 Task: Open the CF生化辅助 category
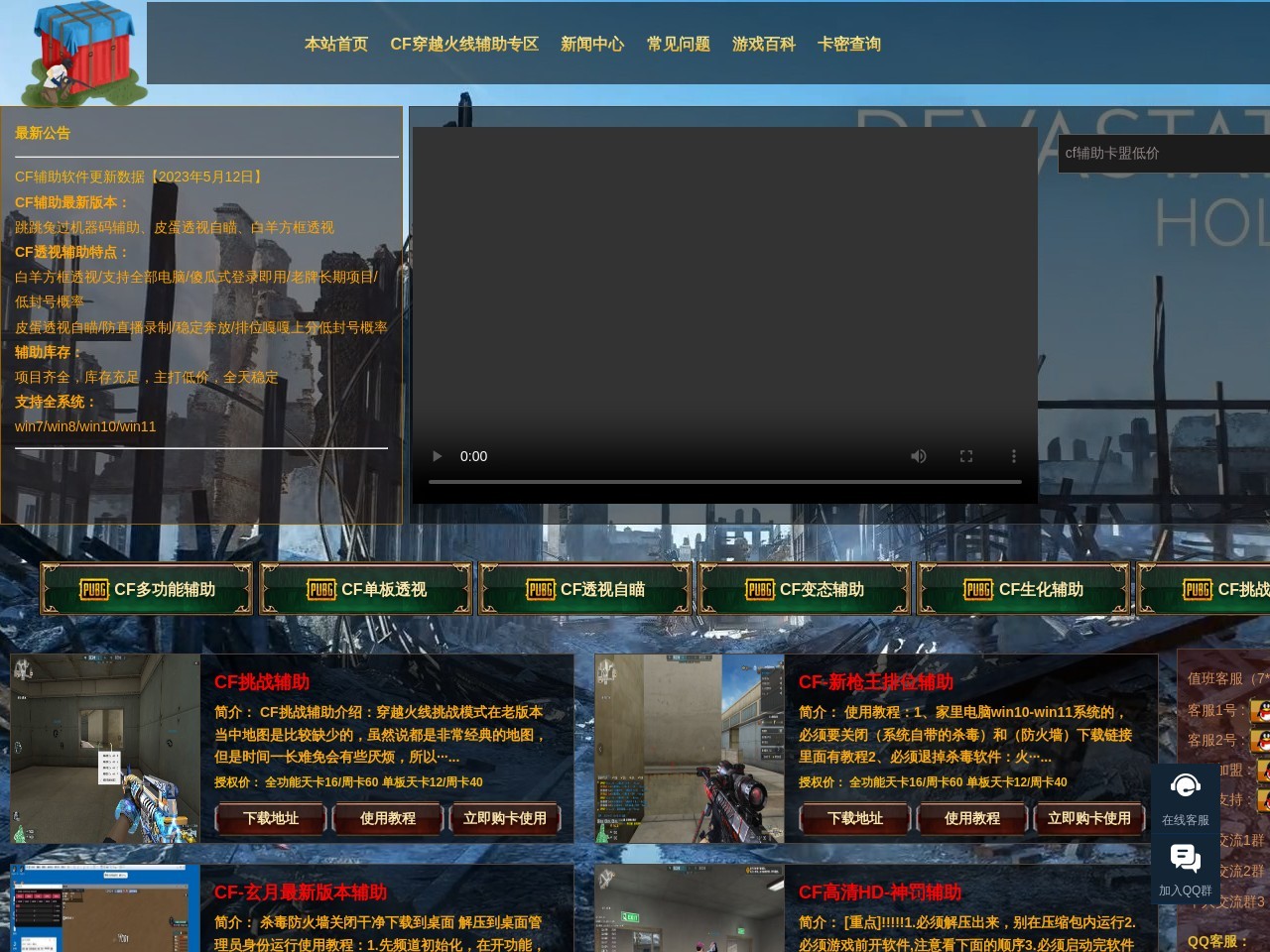(x=1024, y=589)
